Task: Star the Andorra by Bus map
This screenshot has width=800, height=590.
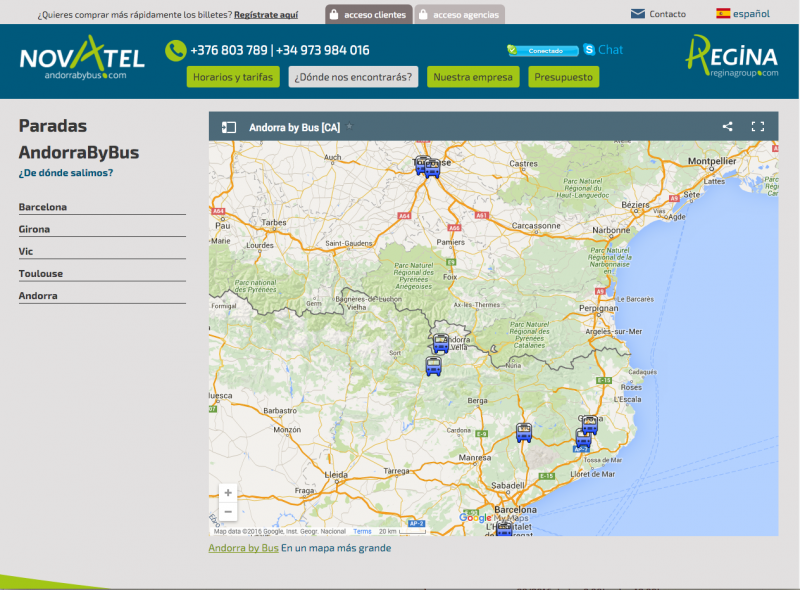Action: 350,127
